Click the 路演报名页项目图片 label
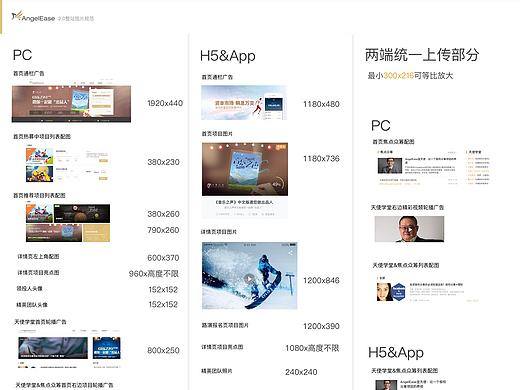Viewport: 520px width, 390px height. point(225,325)
